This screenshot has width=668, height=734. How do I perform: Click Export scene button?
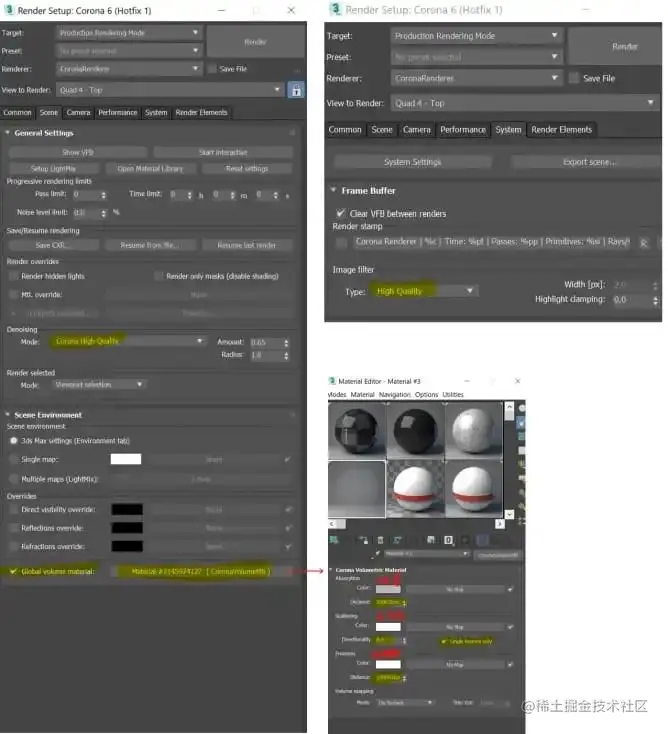[x=589, y=162]
